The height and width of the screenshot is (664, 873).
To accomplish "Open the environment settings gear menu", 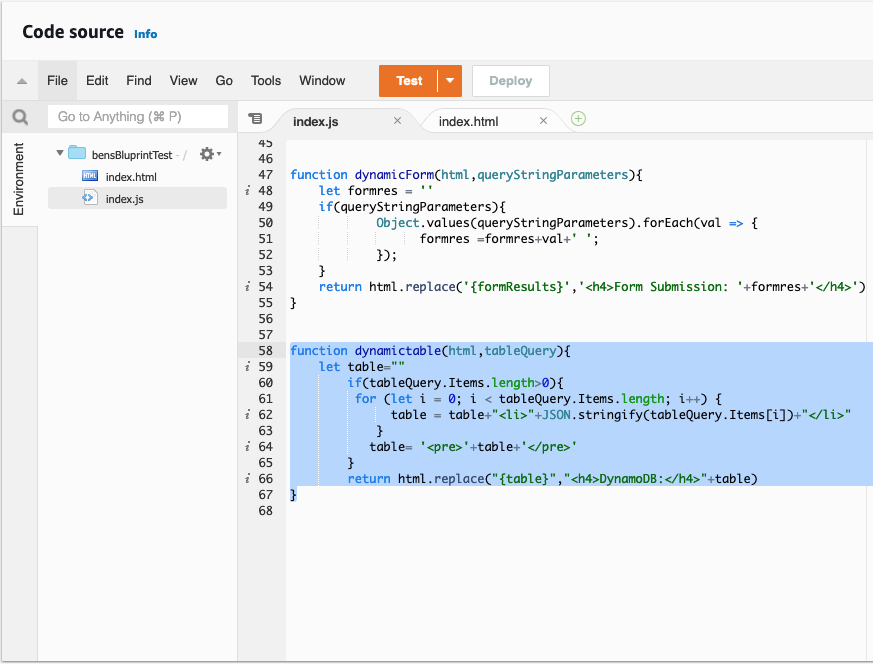I will (x=209, y=154).
